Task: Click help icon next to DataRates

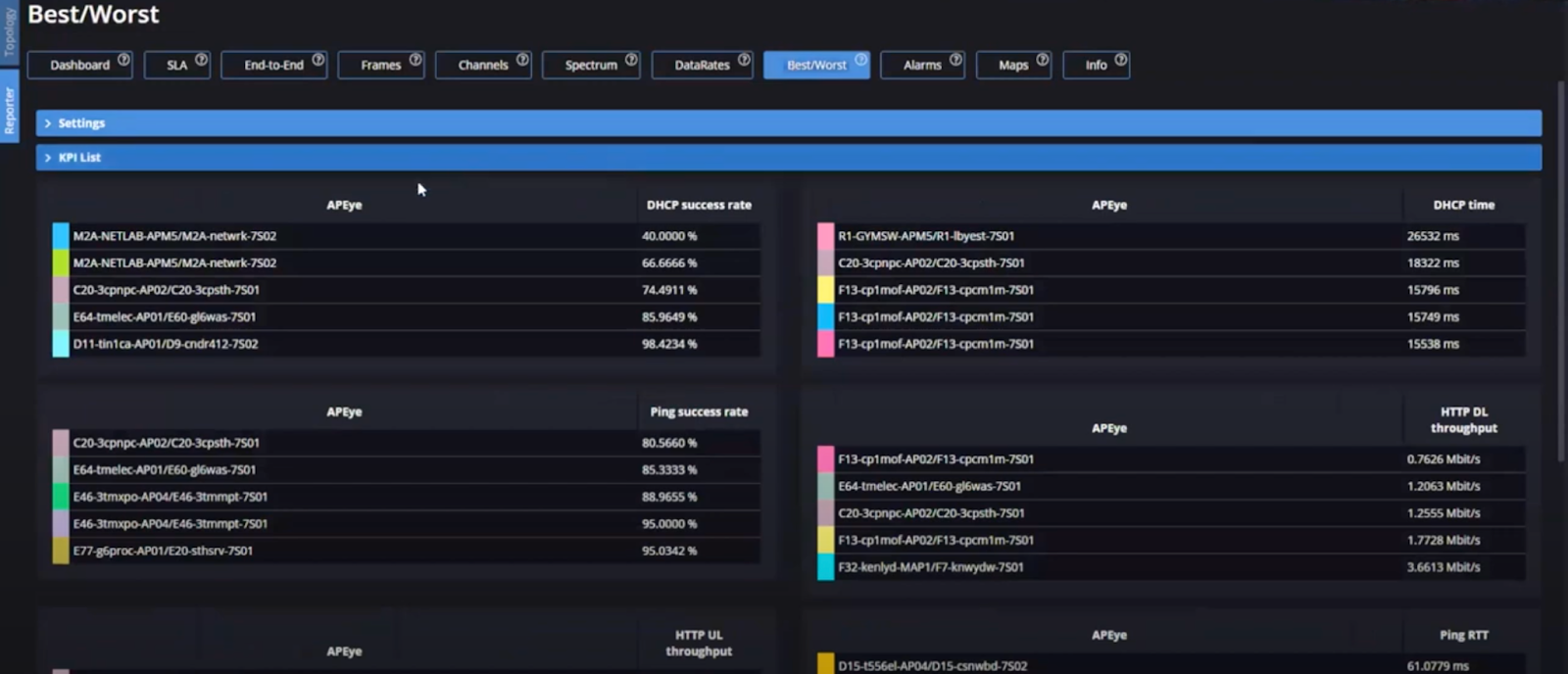Action: tap(744, 60)
